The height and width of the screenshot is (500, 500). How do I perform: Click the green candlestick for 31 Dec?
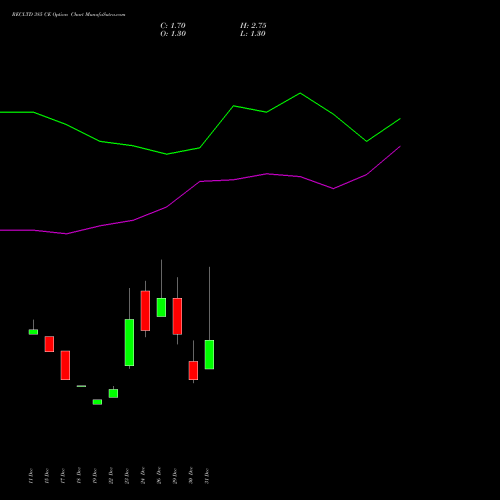[209, 355]
